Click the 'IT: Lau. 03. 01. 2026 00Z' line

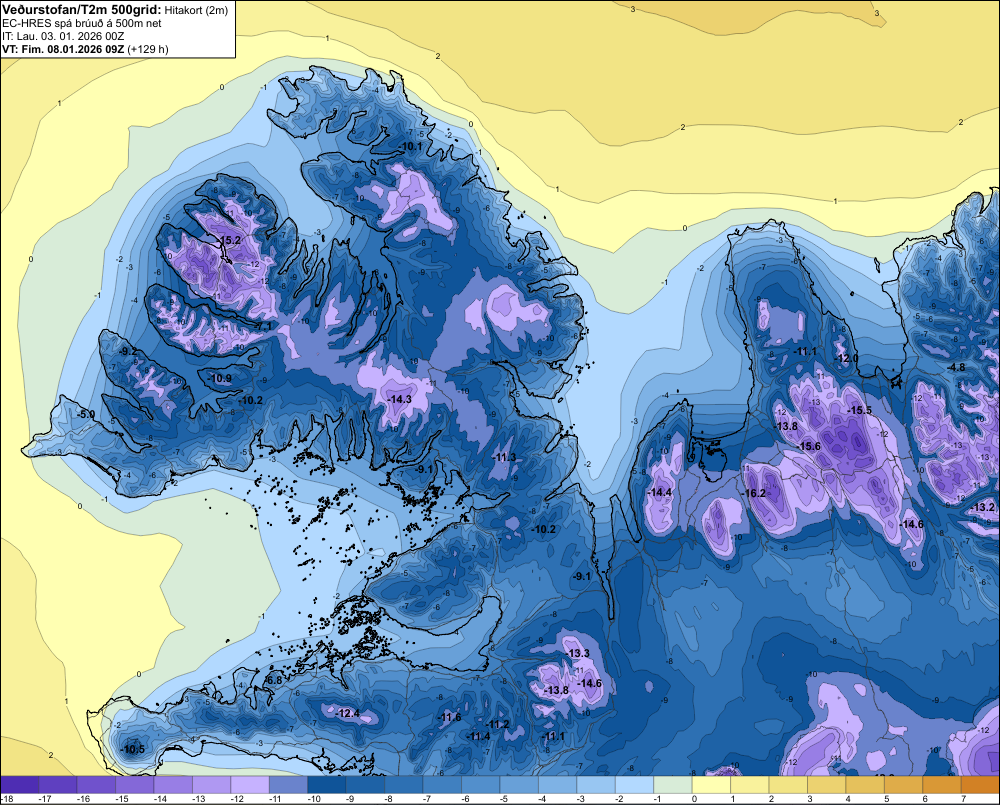(62, 36)
